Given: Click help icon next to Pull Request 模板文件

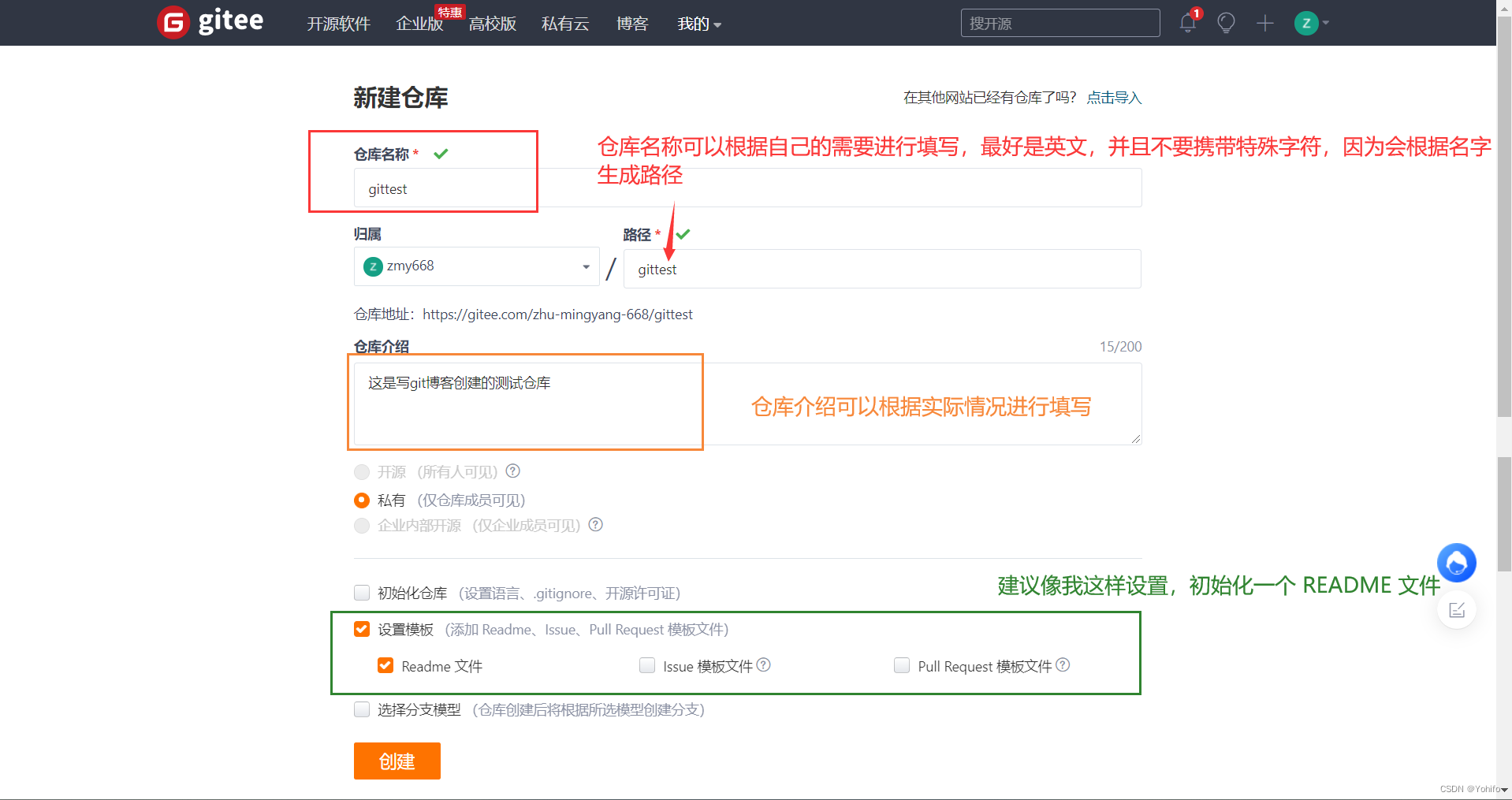Looking at the screenshot, I should click(x=1063, y=664).
